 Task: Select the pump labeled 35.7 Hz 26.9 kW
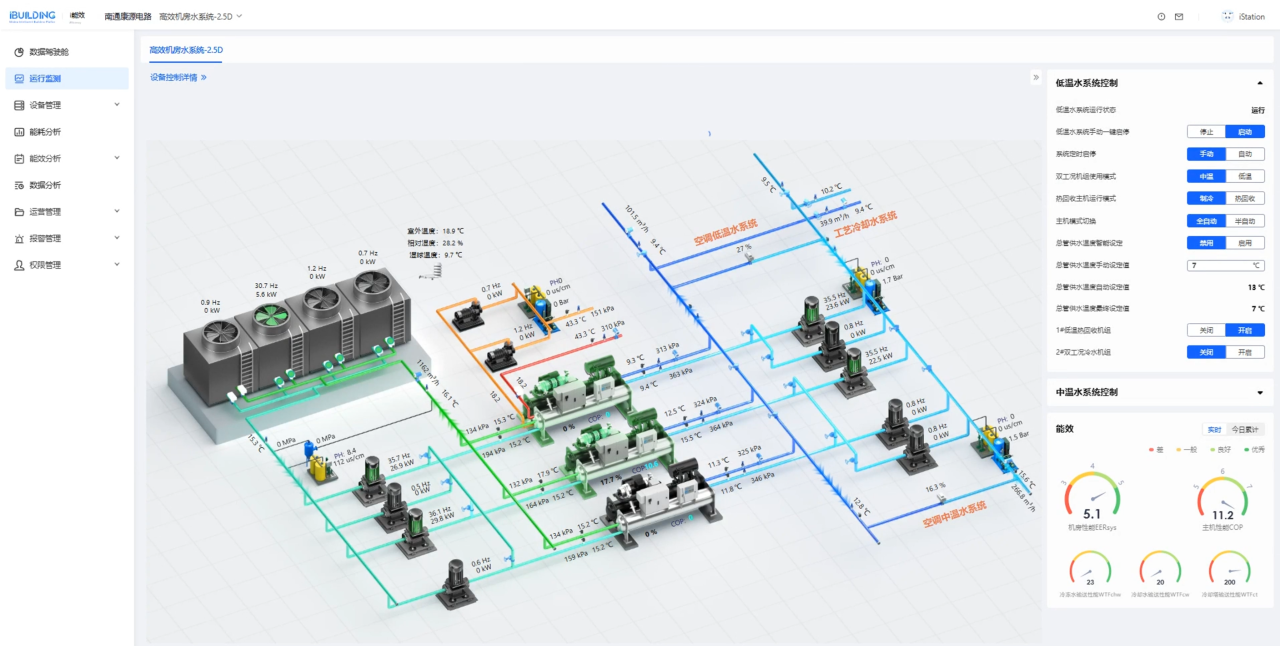(372, 478)
